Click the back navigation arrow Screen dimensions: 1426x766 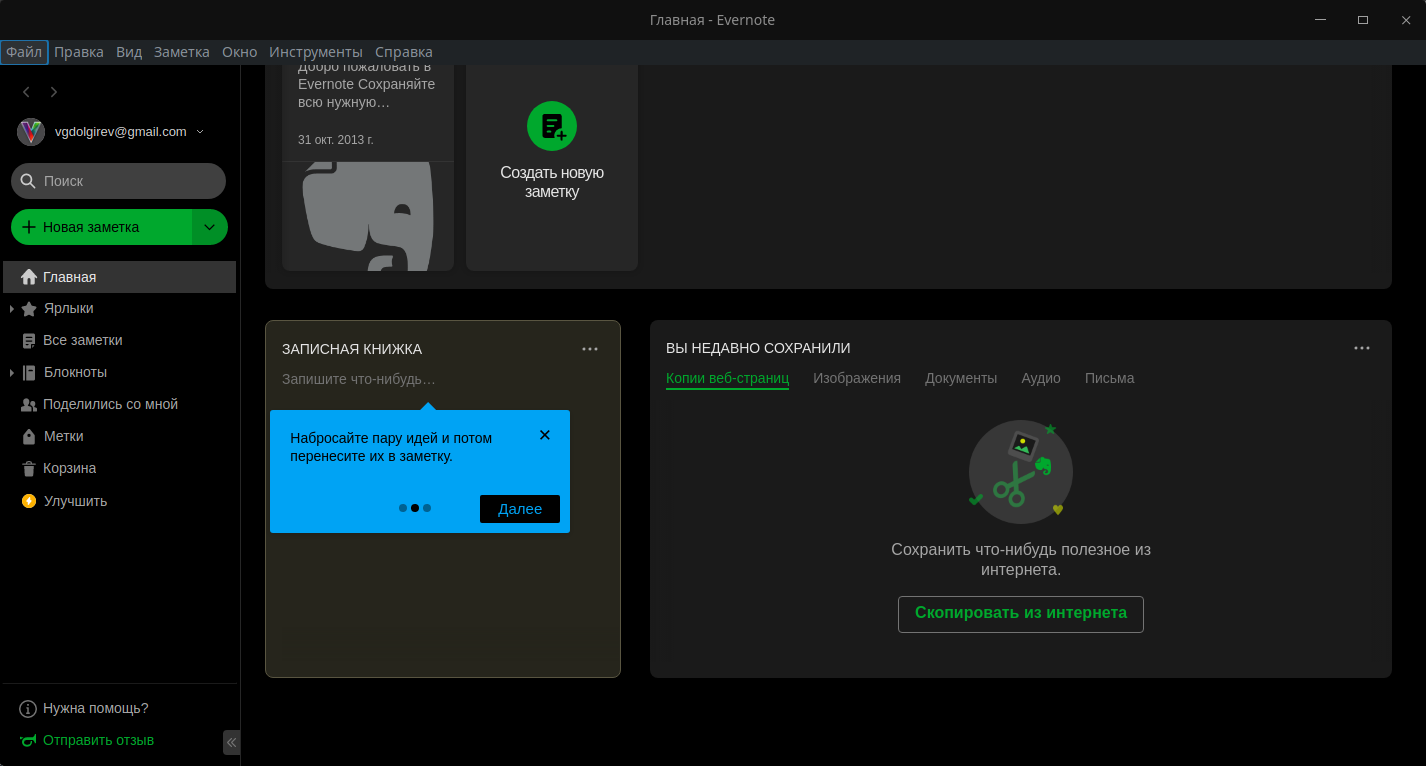[x=26, y=92]
